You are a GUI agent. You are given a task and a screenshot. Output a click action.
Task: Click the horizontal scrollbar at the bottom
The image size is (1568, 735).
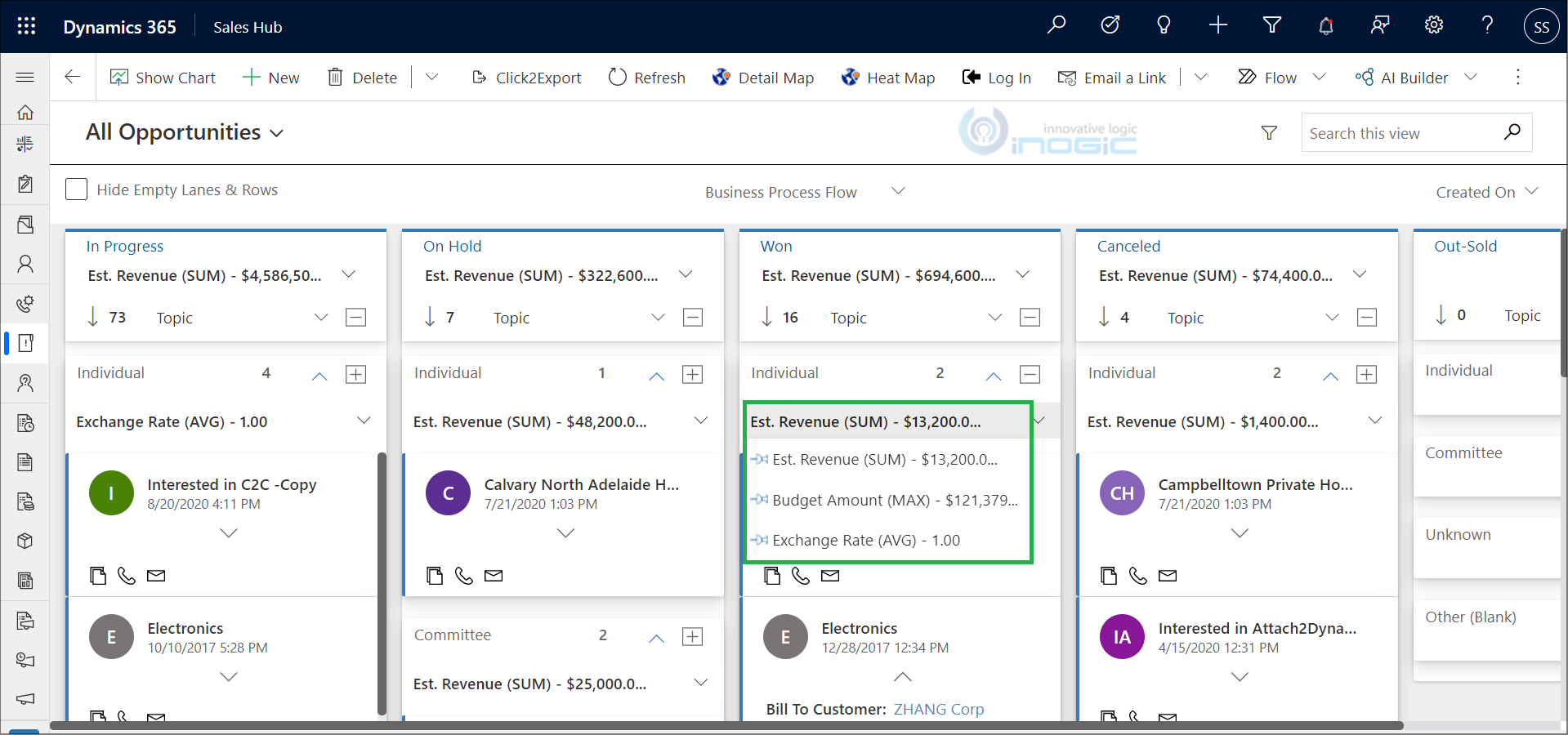click(726, 725)
